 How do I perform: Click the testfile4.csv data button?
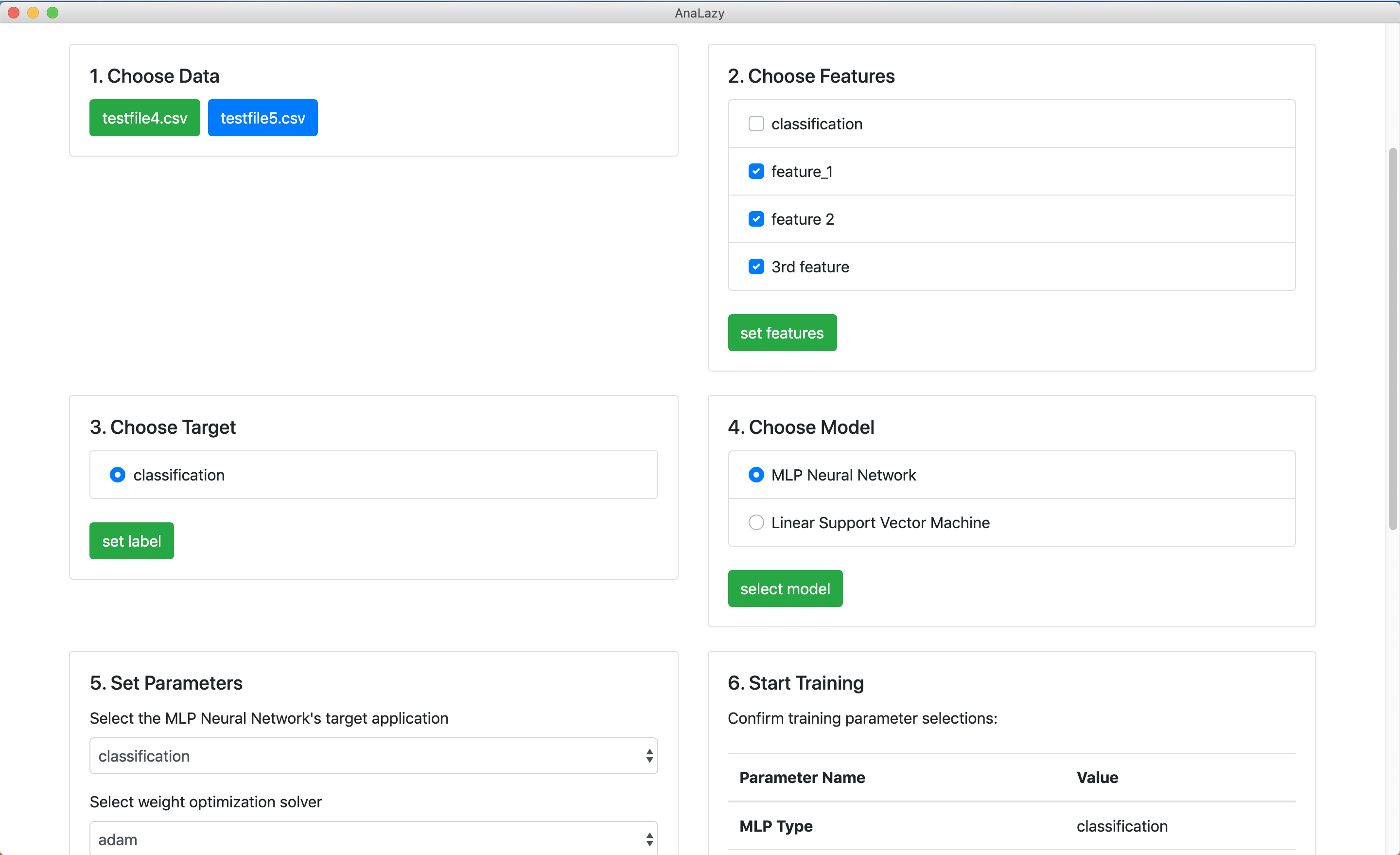coord(144,118)
